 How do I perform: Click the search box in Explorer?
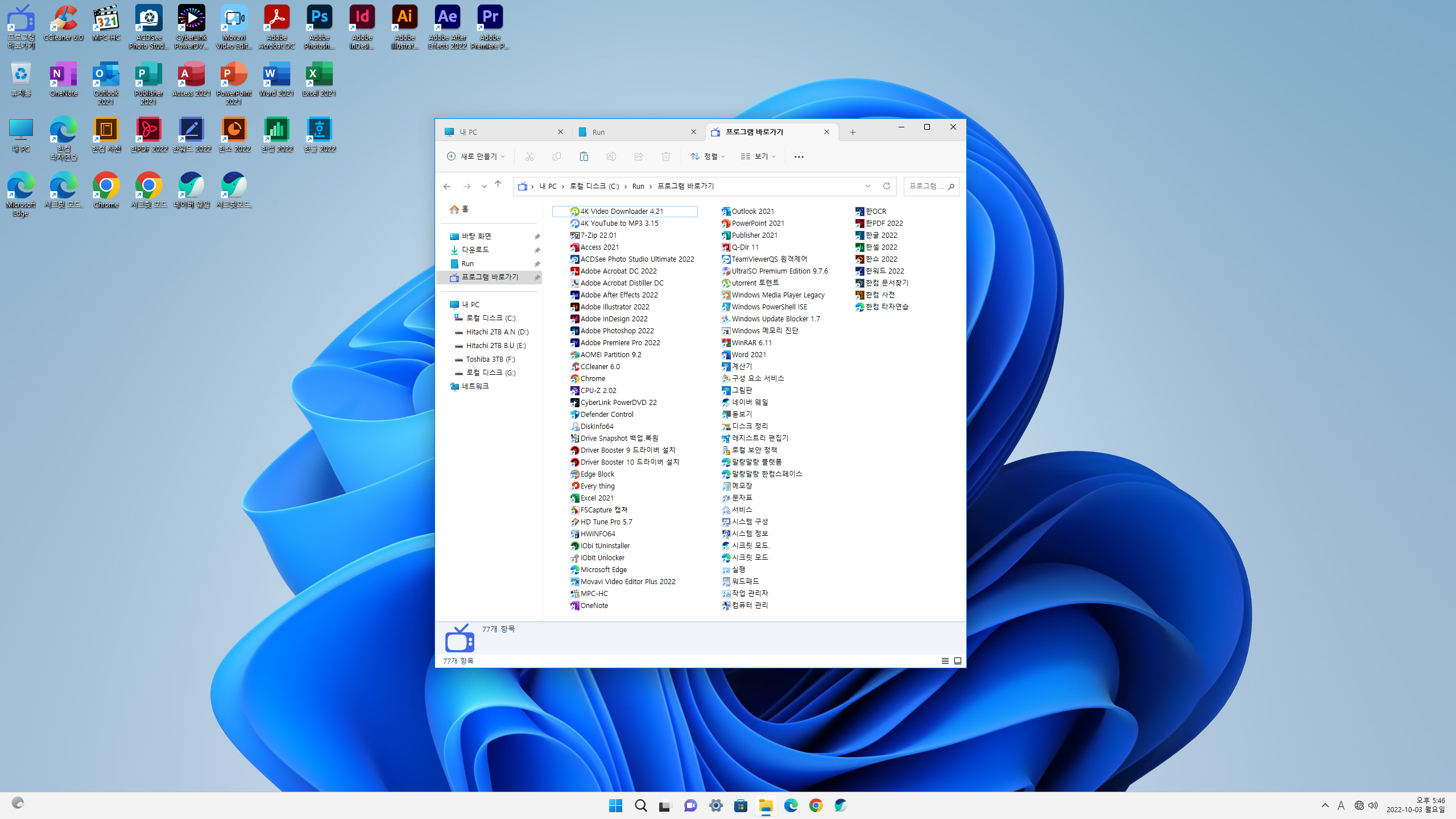pyautogui.click(x=926, y=186)
